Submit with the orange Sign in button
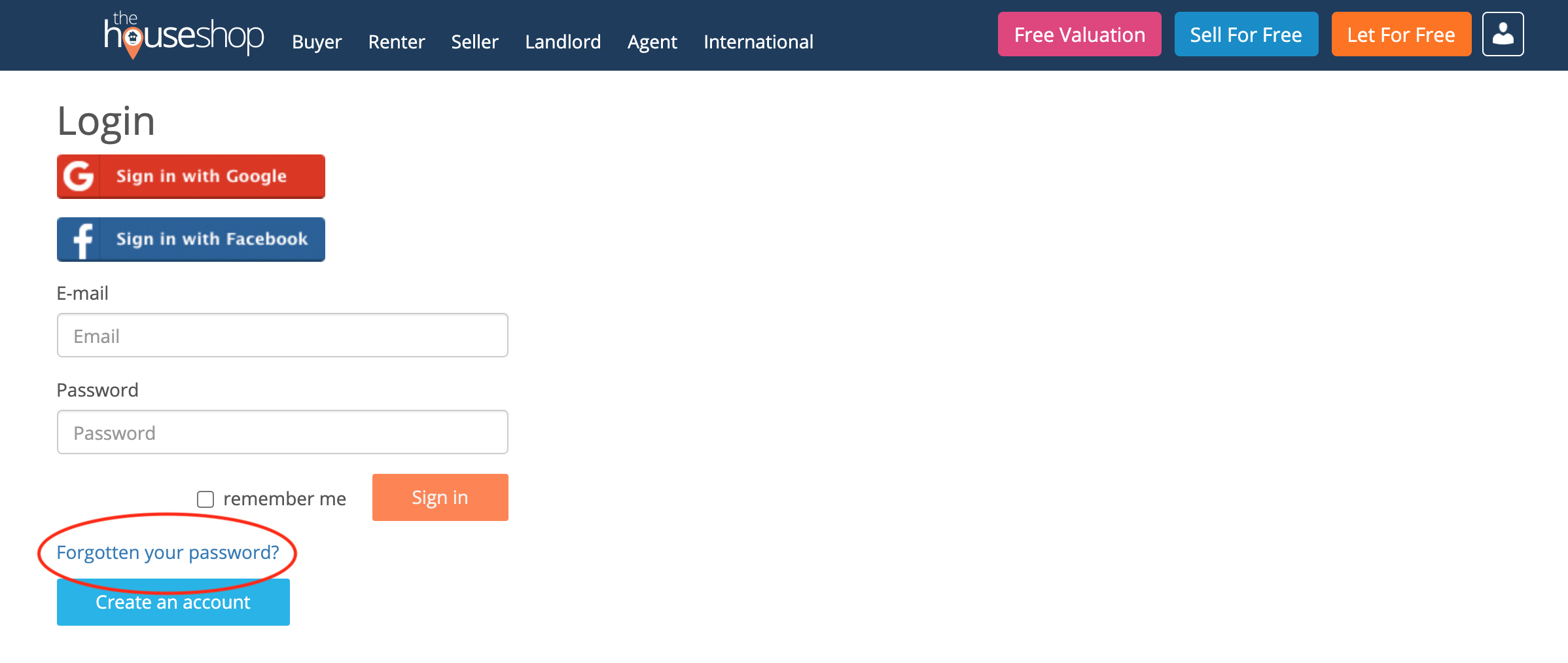The image size is (1568, 663). pos(440,497)
